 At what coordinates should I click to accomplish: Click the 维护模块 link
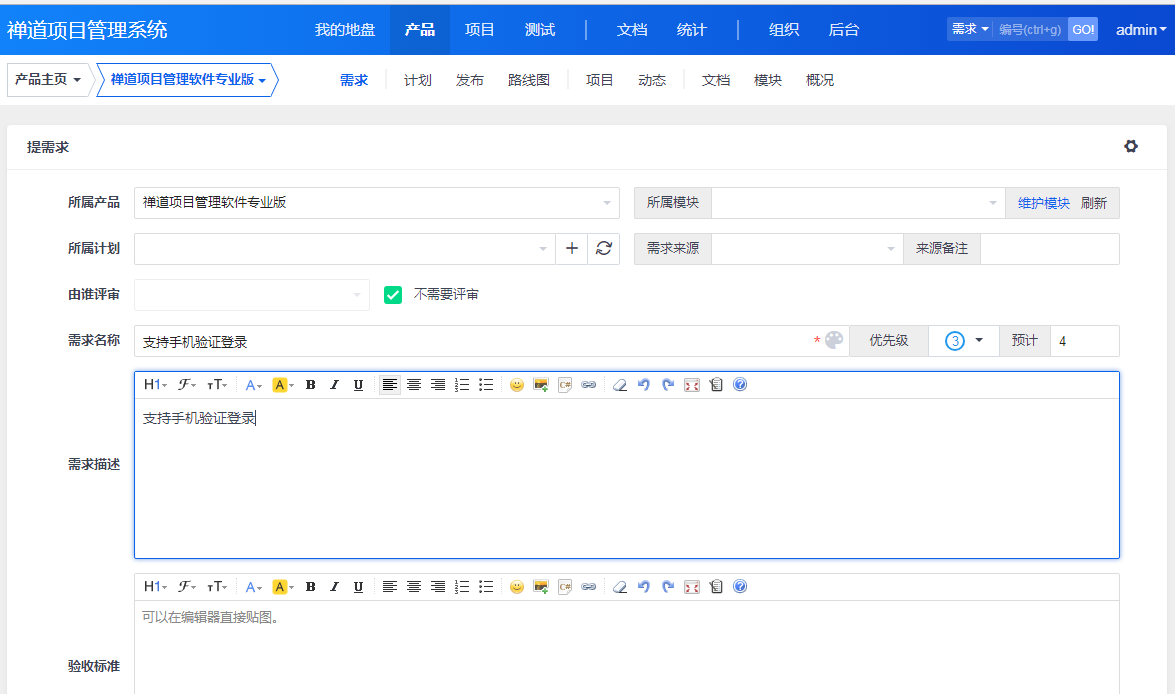pyautogui.click(x=1044, y=203)
